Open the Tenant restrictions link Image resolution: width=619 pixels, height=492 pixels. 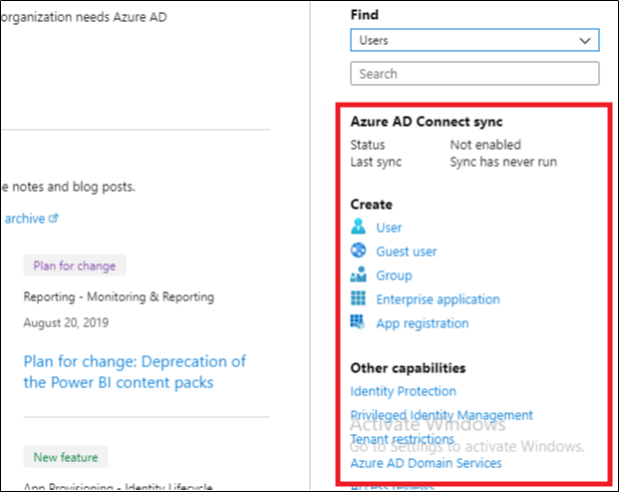[402, 439]
